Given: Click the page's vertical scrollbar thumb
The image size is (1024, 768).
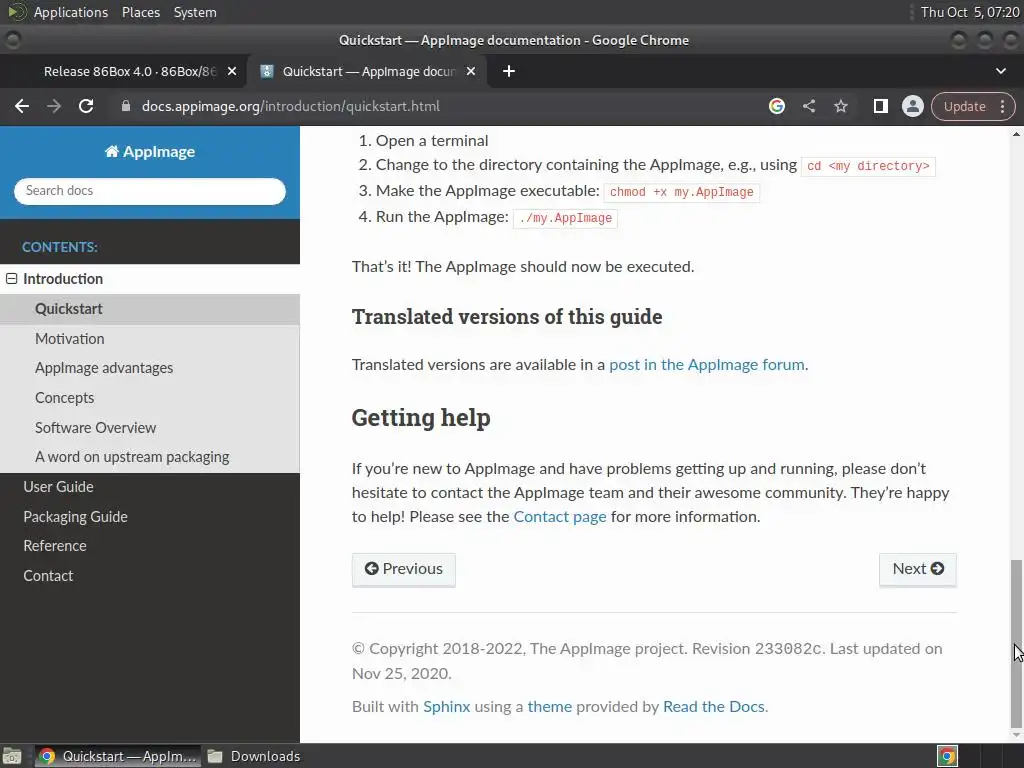Looking at the screenshot, I should click(1016, 643).
